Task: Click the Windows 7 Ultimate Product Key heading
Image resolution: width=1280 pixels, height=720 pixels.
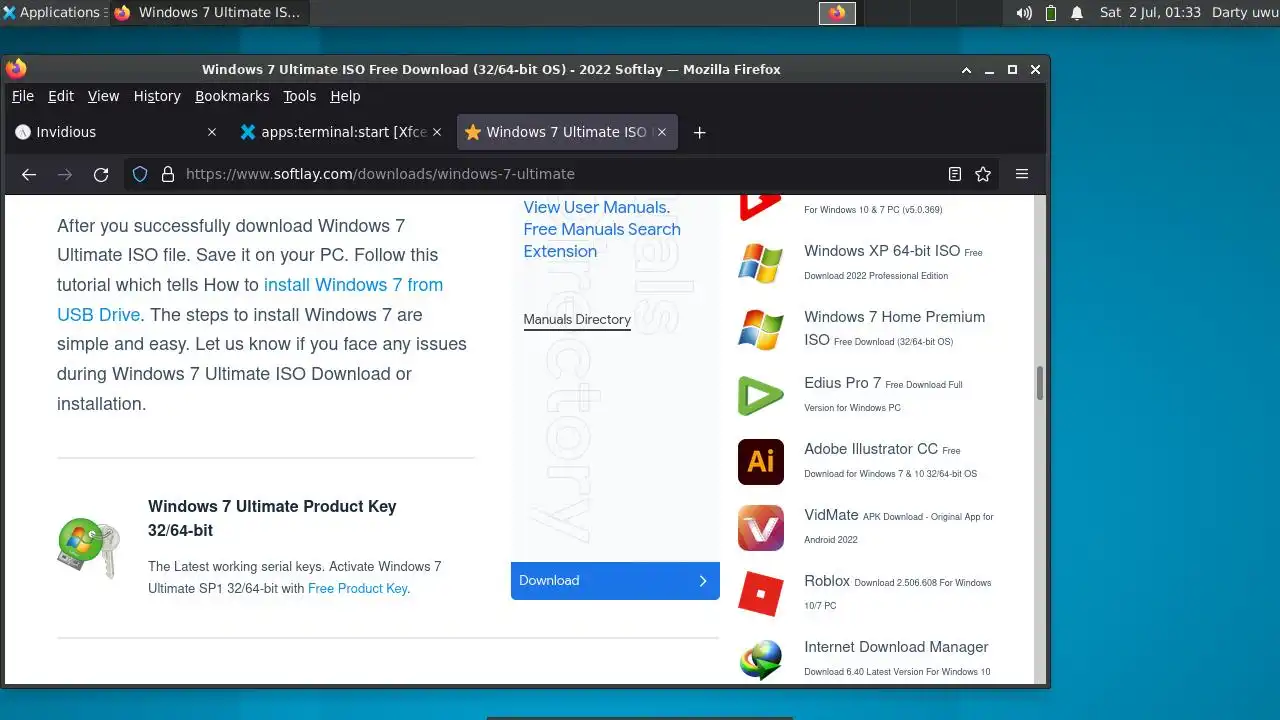Action: [272, 518]
